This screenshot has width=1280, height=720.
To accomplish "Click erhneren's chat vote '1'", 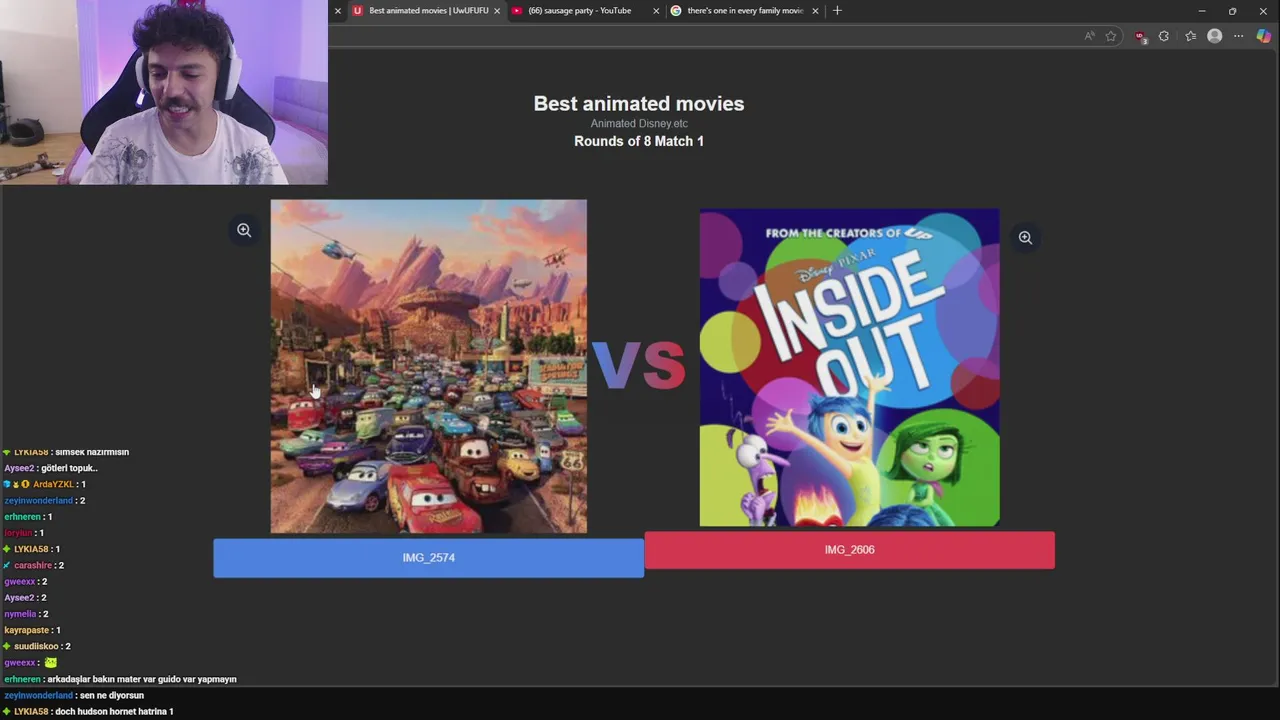I will (x=50, y=517).
